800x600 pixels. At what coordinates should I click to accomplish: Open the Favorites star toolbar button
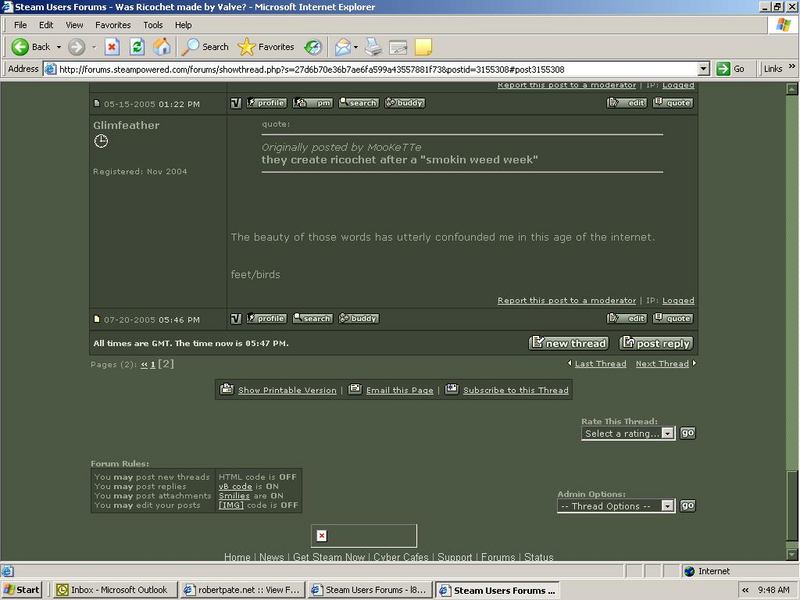[x=266, y=47]
